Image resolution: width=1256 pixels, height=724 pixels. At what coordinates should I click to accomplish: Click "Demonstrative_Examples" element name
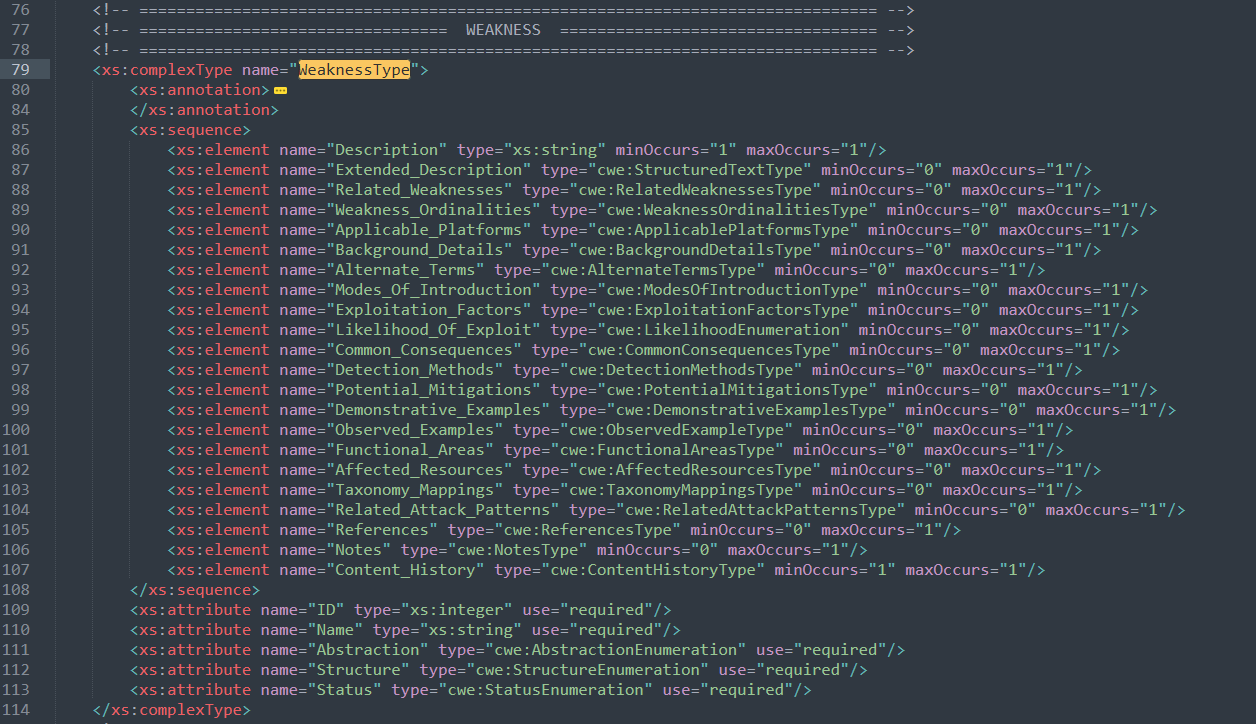tap(438, 410)
